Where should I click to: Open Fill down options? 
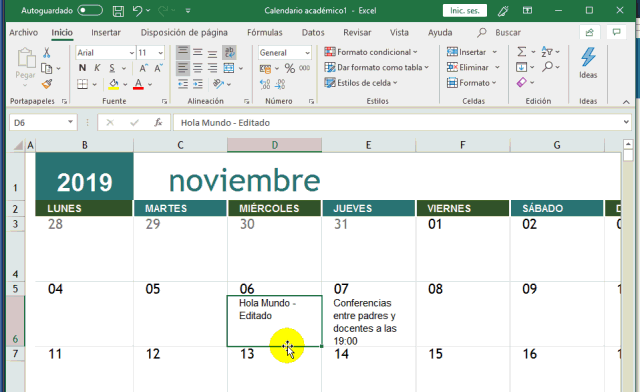[x=522, y=67]
